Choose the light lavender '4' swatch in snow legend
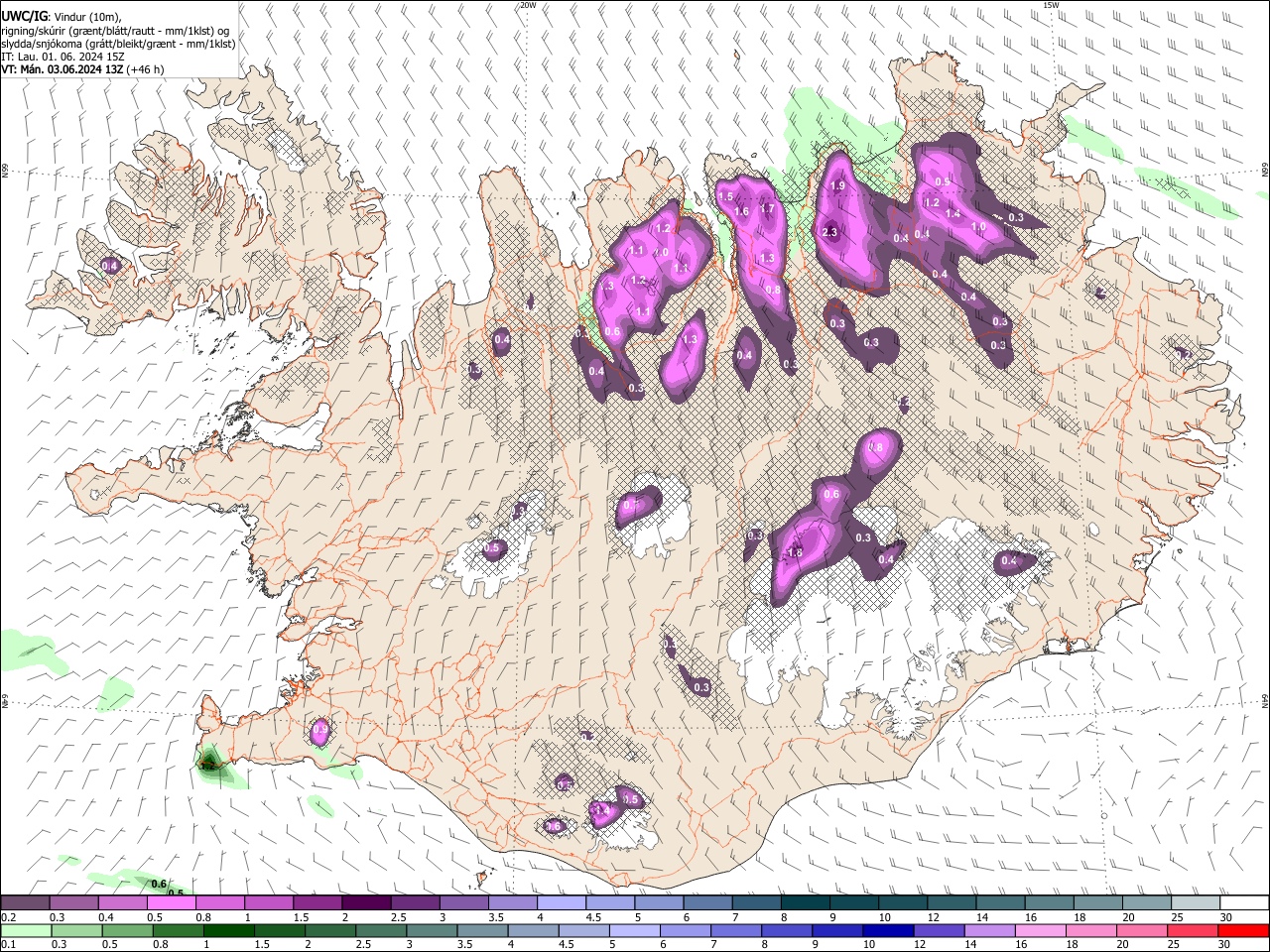This screenshot has width=1270, height=952. point(562,902)
